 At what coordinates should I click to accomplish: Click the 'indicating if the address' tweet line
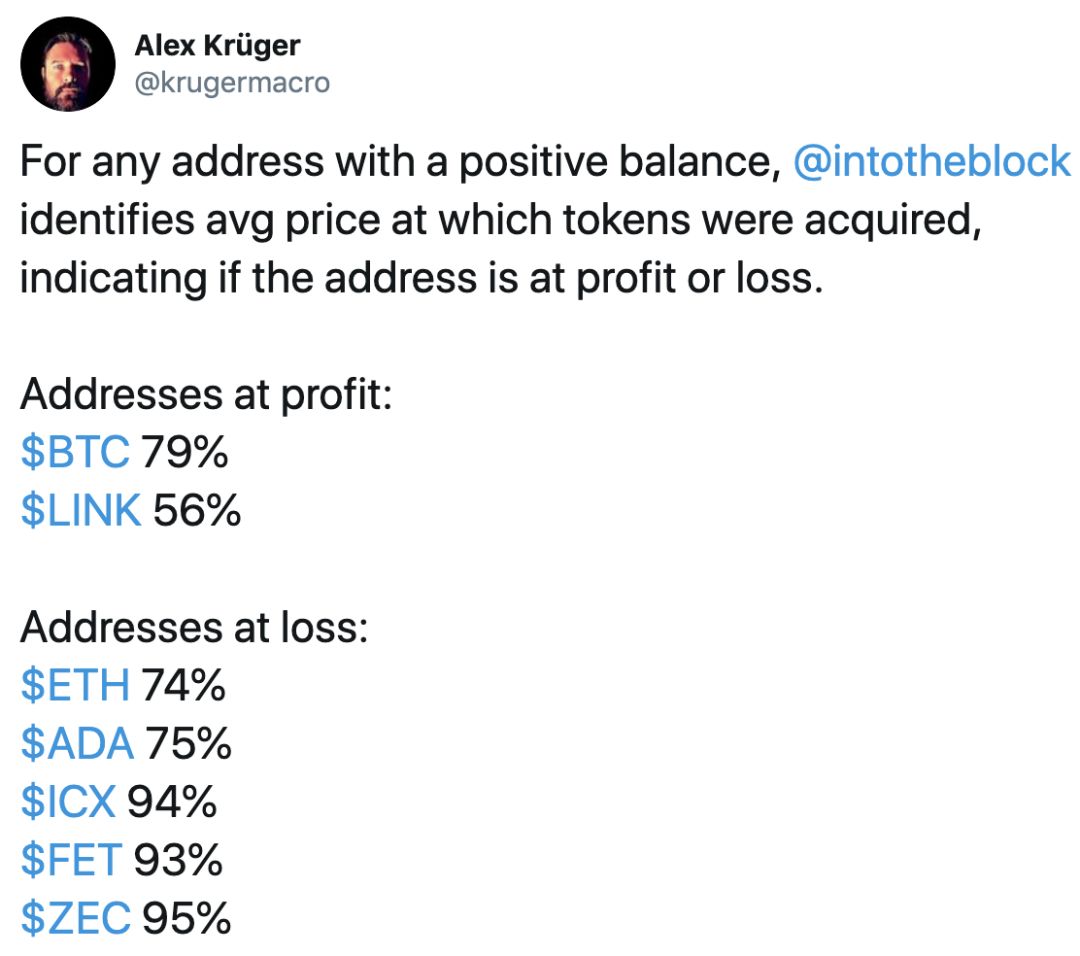coord(422,279)
